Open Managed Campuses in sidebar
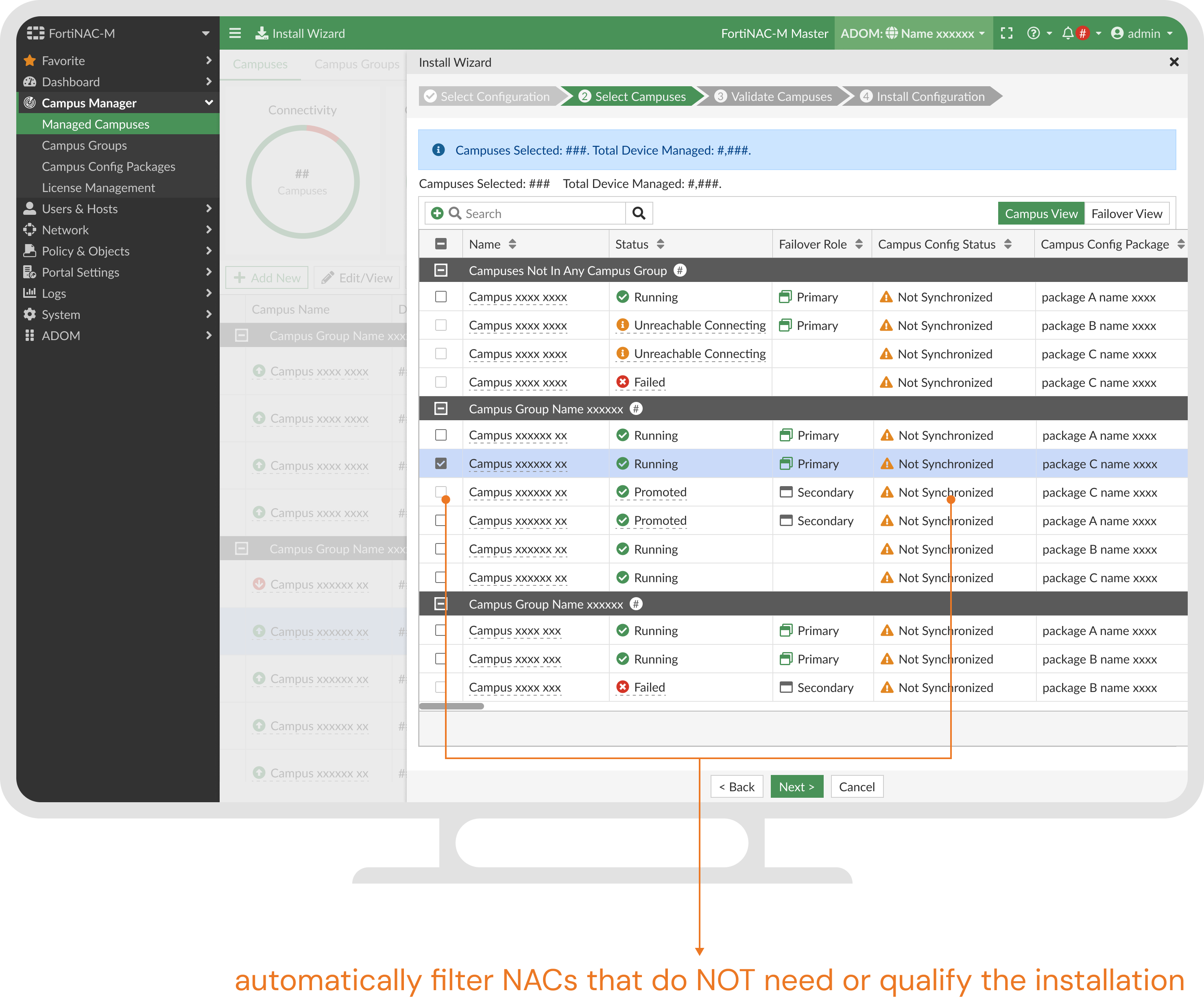This screenshot has width=1204, height=1004. tap(118, 124)
